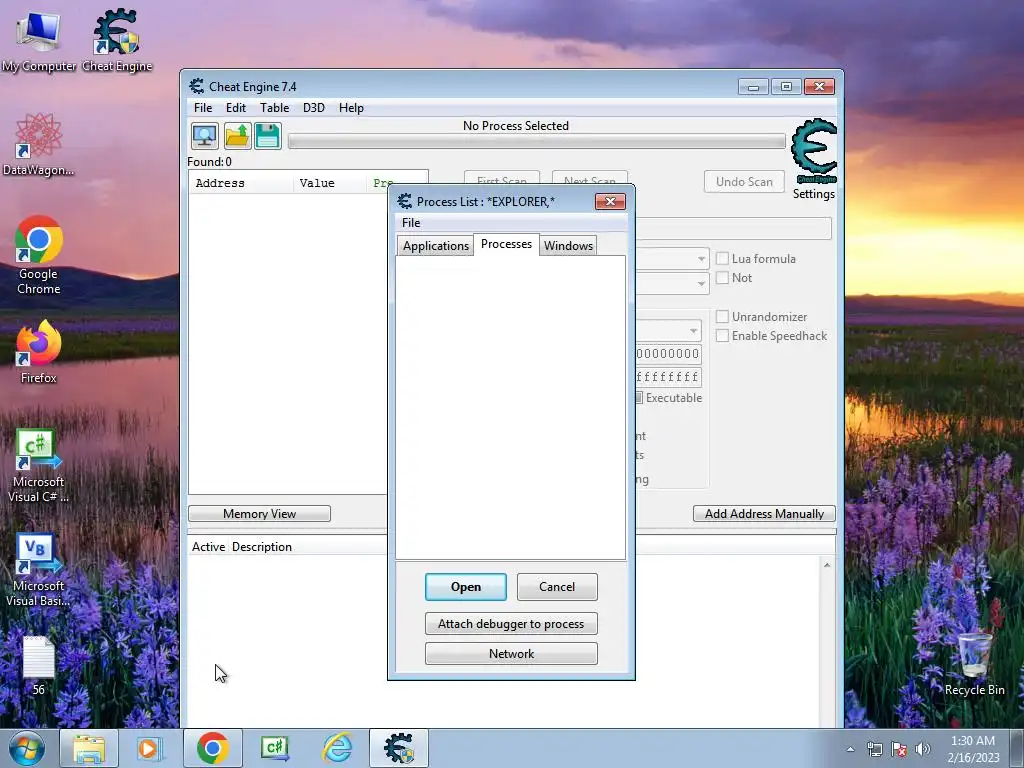This screenshot has height=768, width=1024.
Task: Click the scan start address field
Action: (x=669, y=354)
